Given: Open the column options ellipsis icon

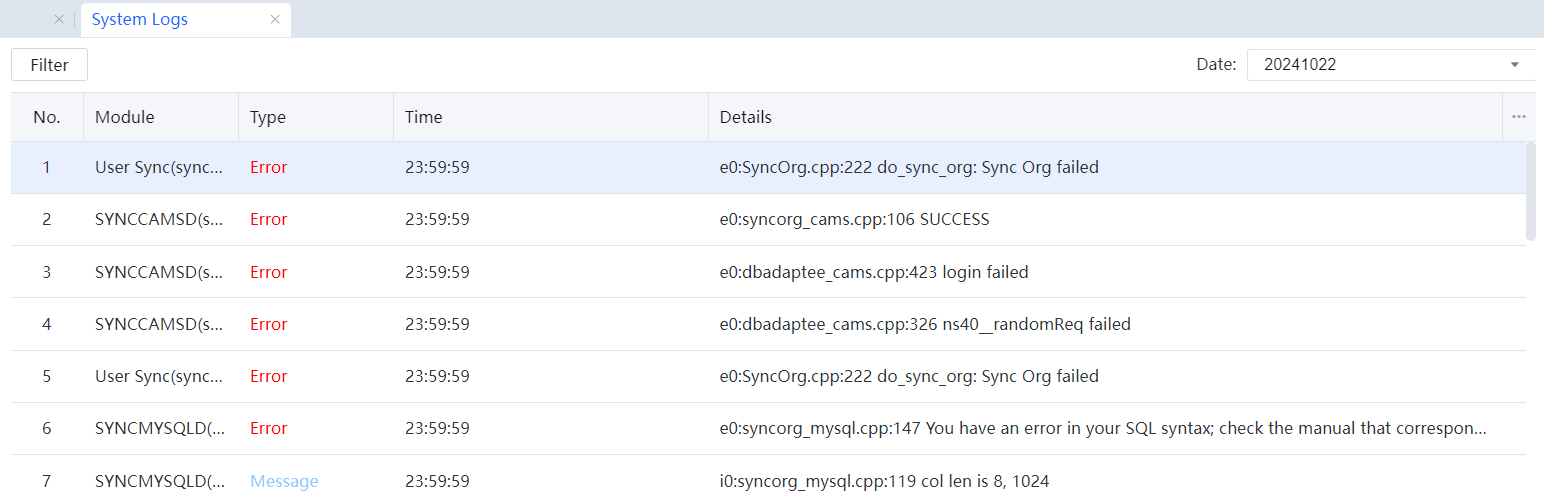Looking at the screenshot, I should click(1518, 117).
